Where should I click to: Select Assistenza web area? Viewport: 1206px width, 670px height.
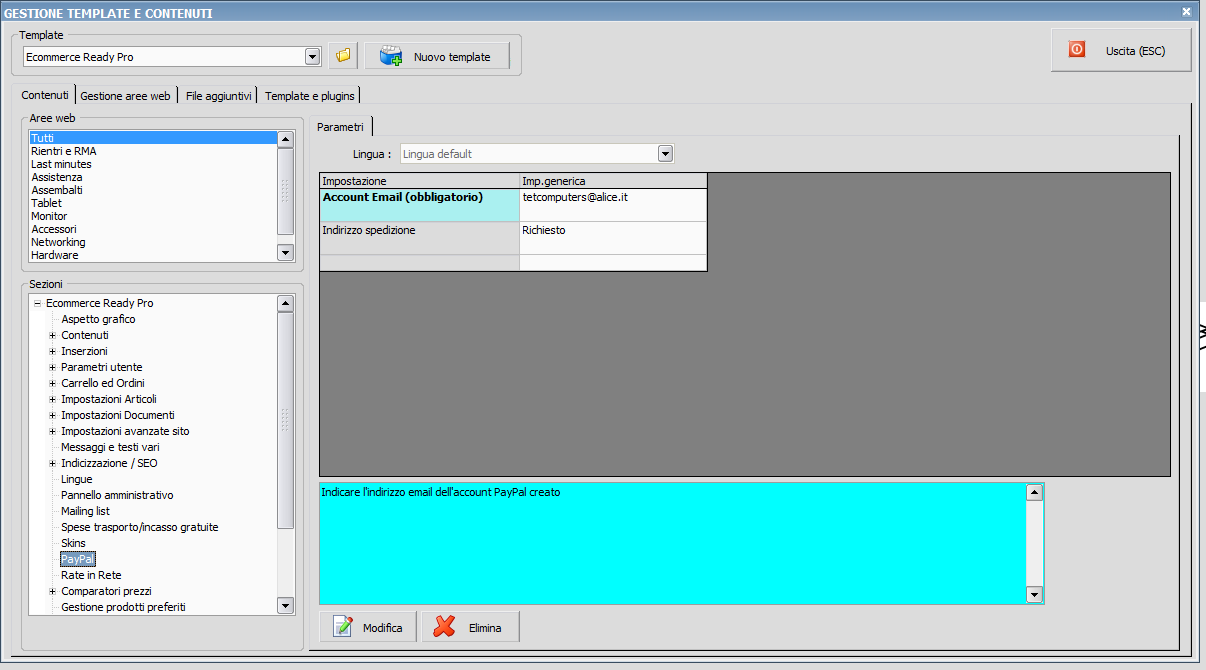tap(152, 177)
